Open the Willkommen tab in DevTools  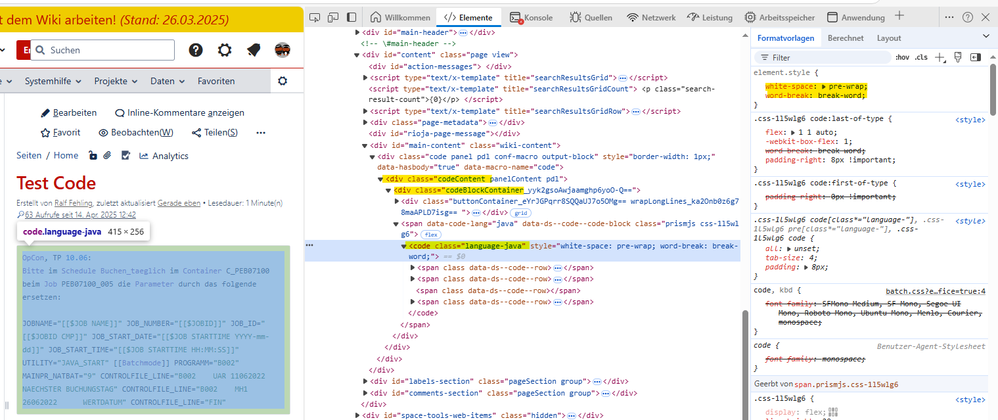(400, 17)
